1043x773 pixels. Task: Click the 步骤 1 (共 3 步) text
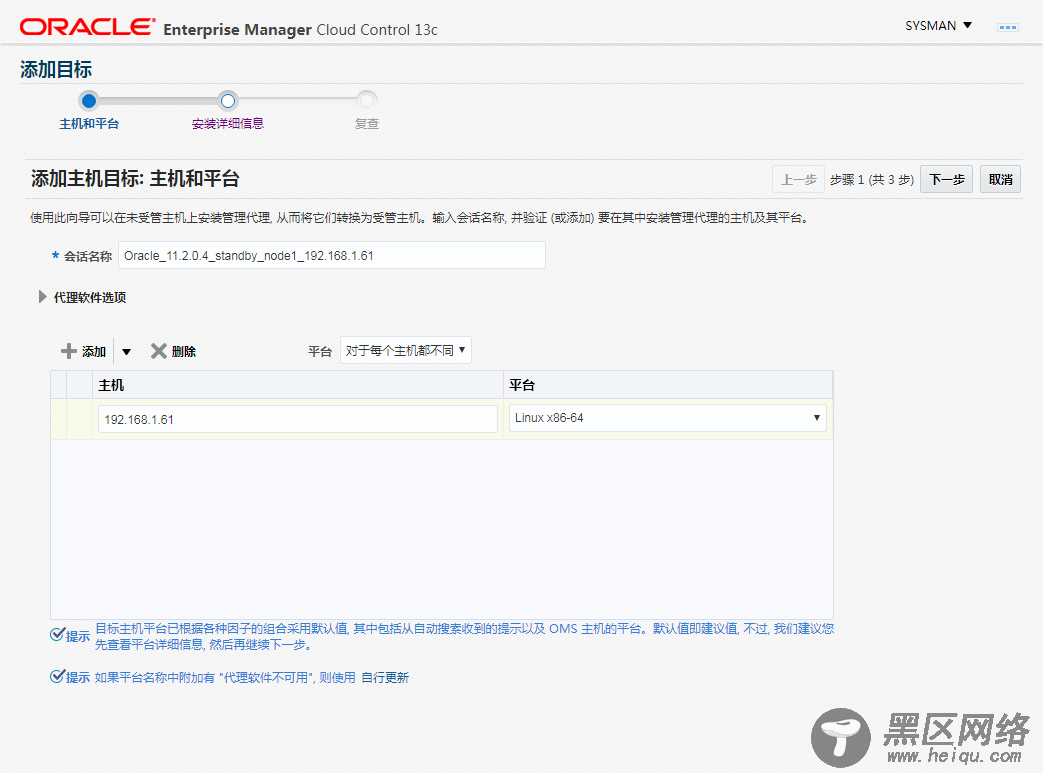click(871, 180)
